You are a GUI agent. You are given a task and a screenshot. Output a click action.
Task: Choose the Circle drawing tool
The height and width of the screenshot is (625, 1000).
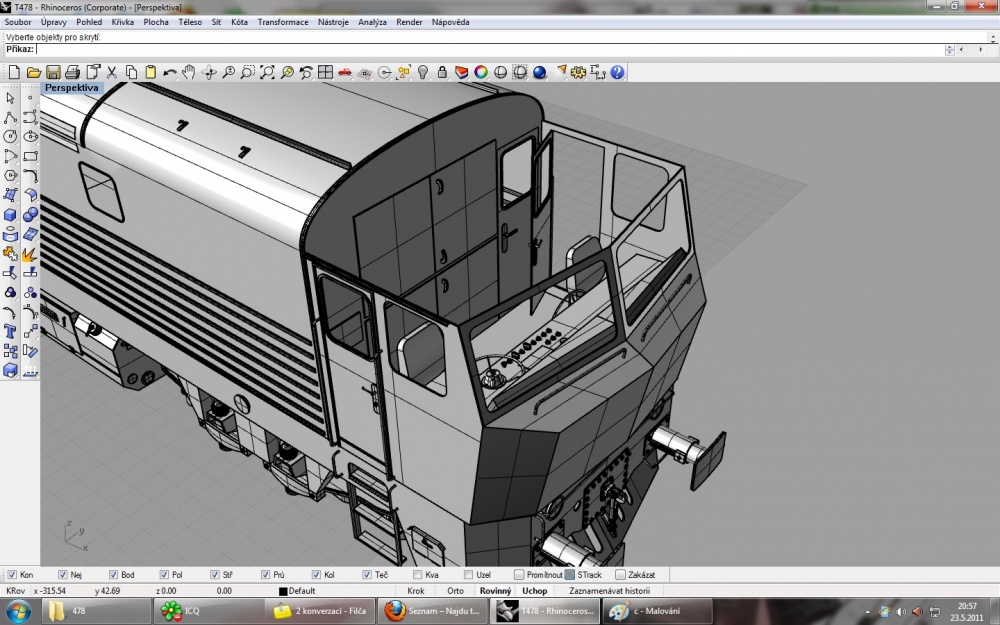10,136
